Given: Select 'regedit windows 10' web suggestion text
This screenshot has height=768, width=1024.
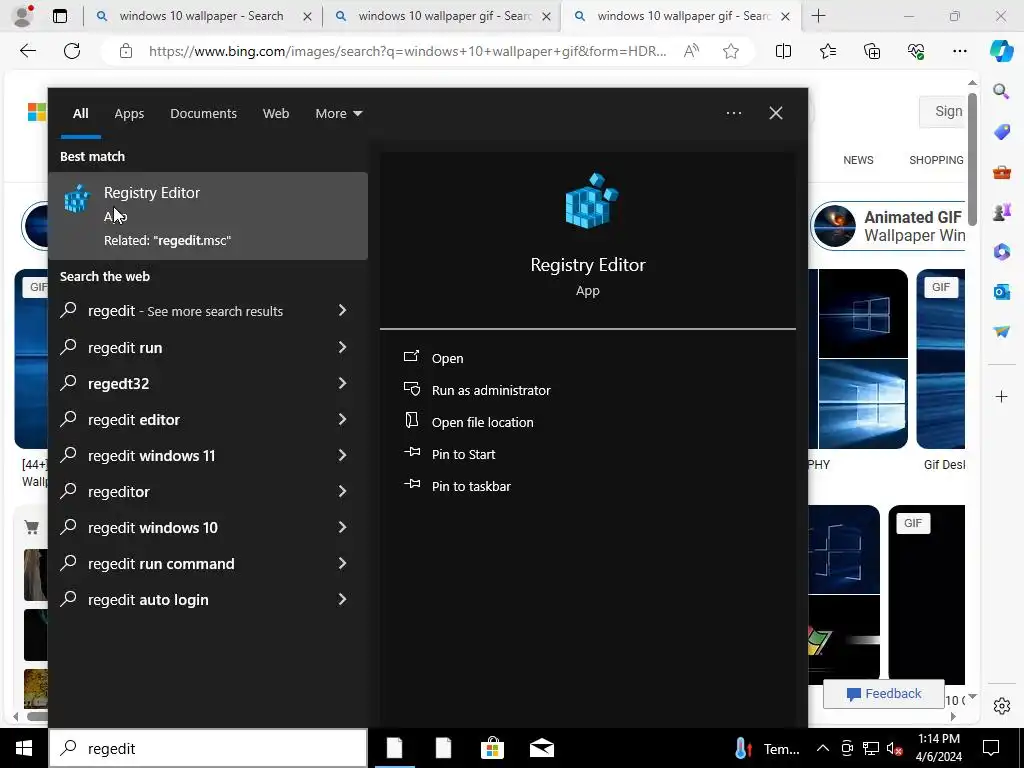Looking at the screenshot, I should [x=153, y=527].
